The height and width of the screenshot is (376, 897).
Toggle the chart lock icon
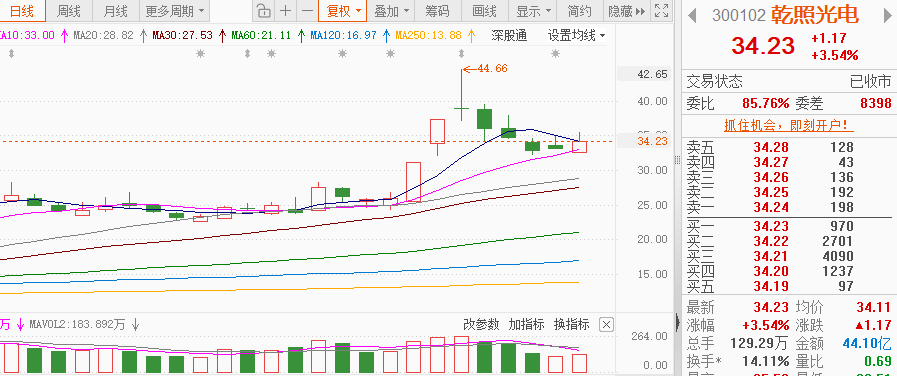263,11
